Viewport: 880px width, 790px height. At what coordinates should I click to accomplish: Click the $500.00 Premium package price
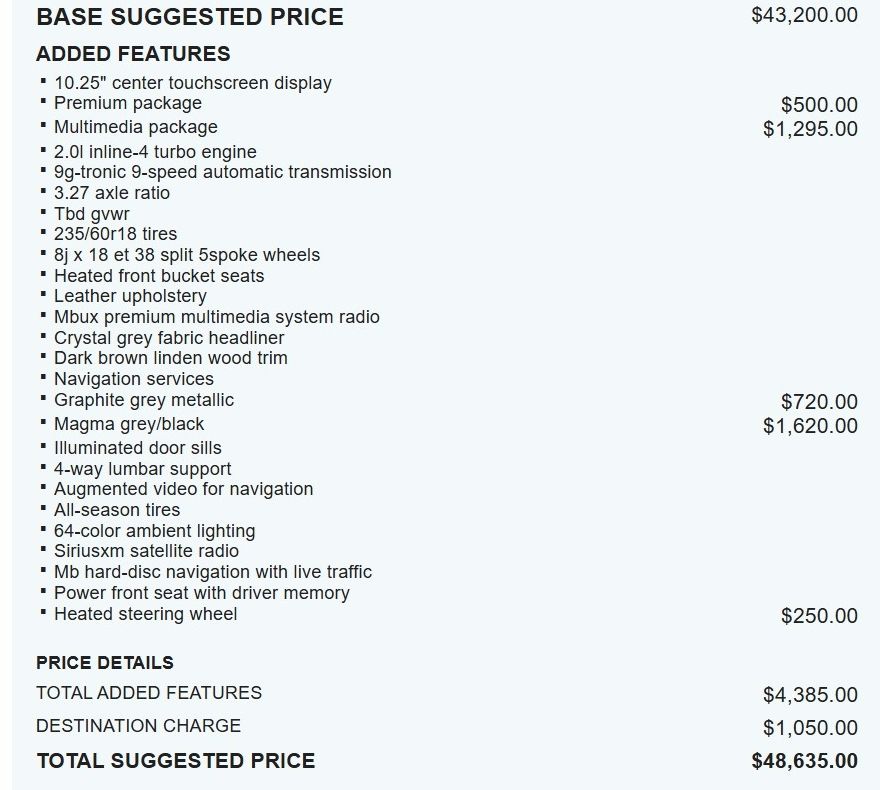[819, 105]
